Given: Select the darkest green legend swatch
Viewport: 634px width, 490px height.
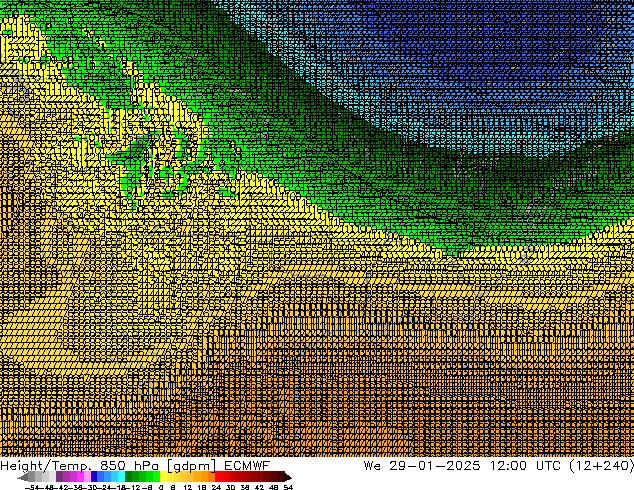Looking at the screenshot, I should [x=129, y=477].
